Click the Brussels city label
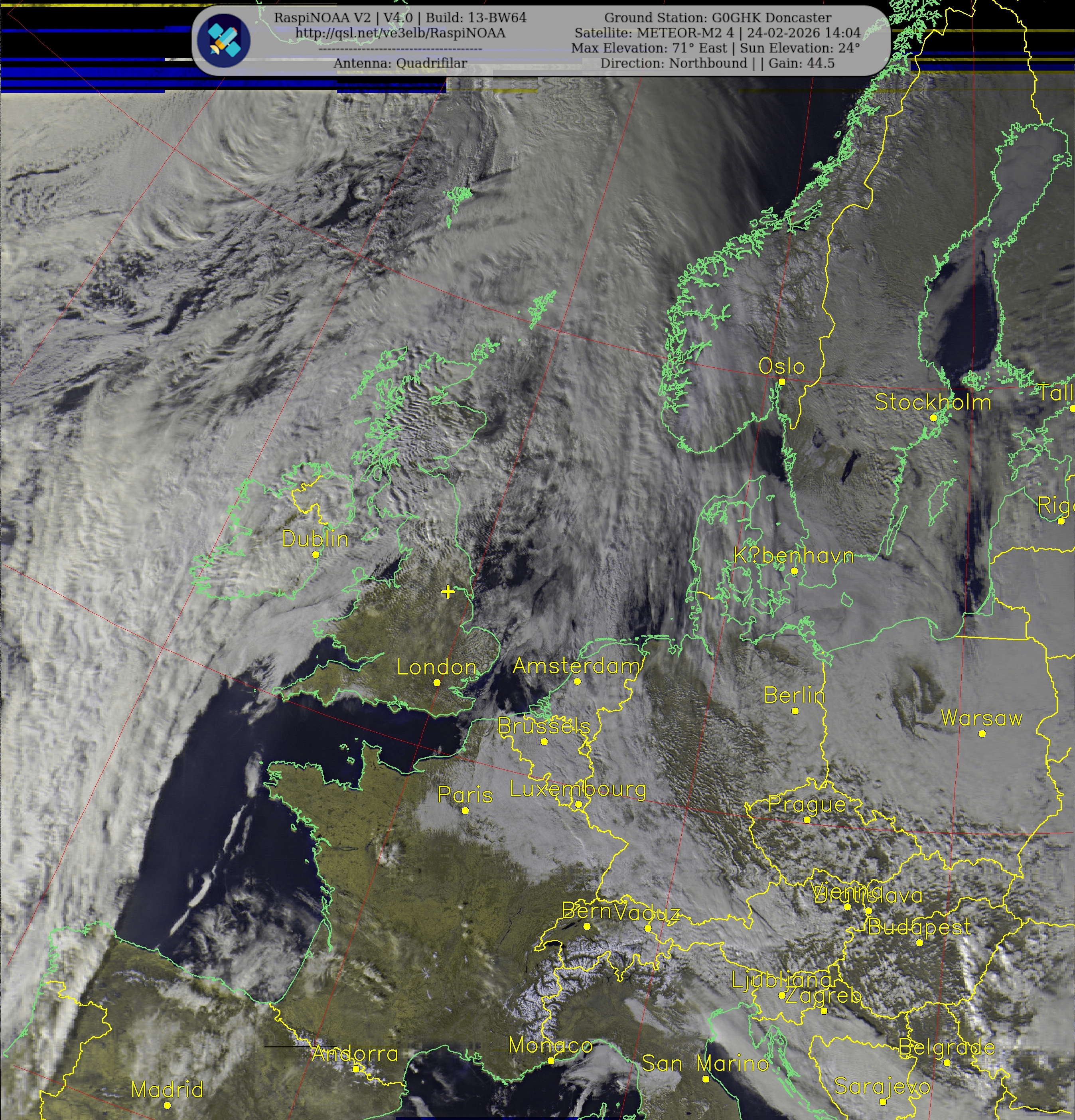This screenshot has height=1120, width=1075. click(544, 726)
